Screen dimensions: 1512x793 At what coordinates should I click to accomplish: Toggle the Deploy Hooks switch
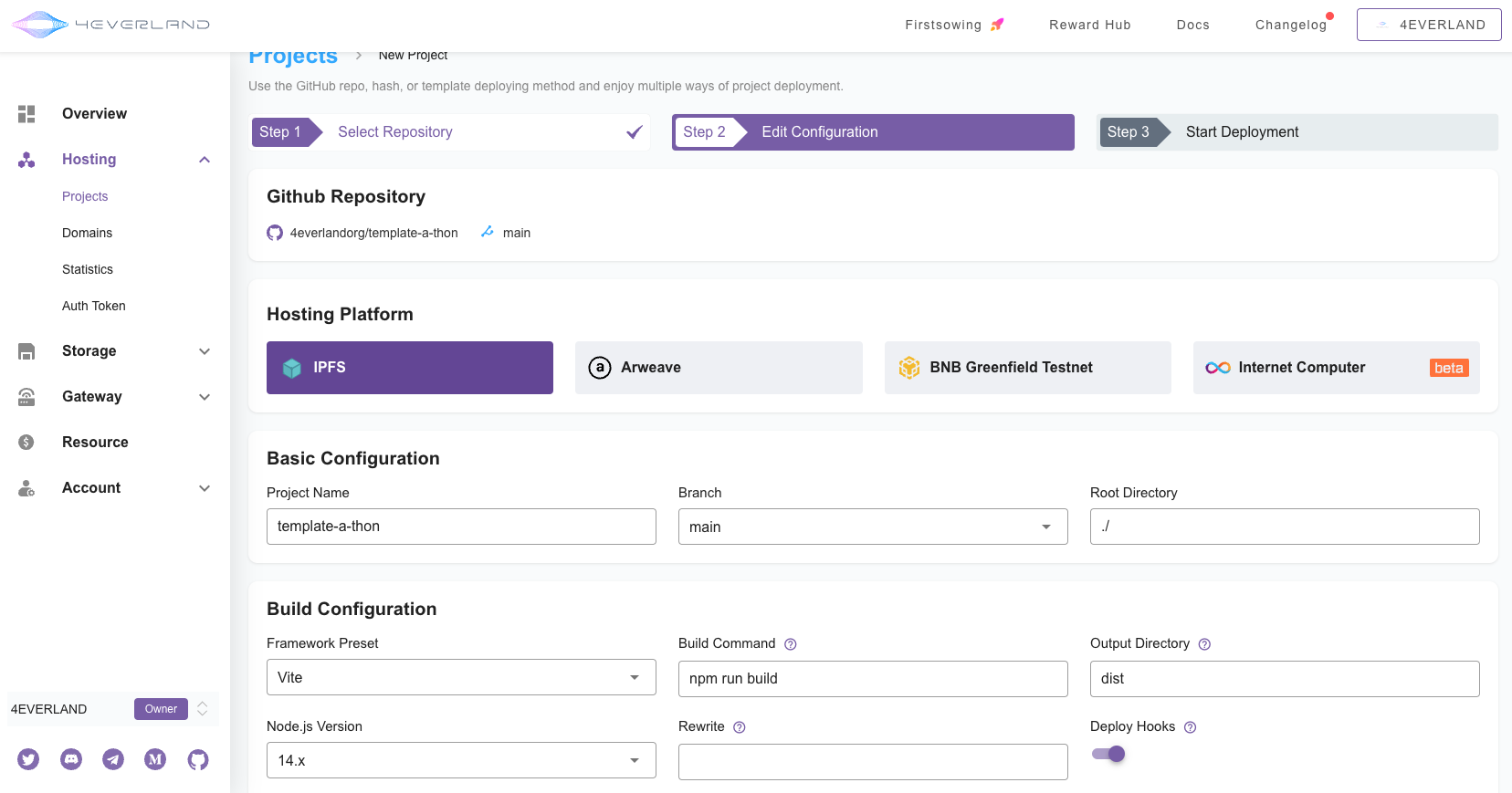tap(1108, 754)
